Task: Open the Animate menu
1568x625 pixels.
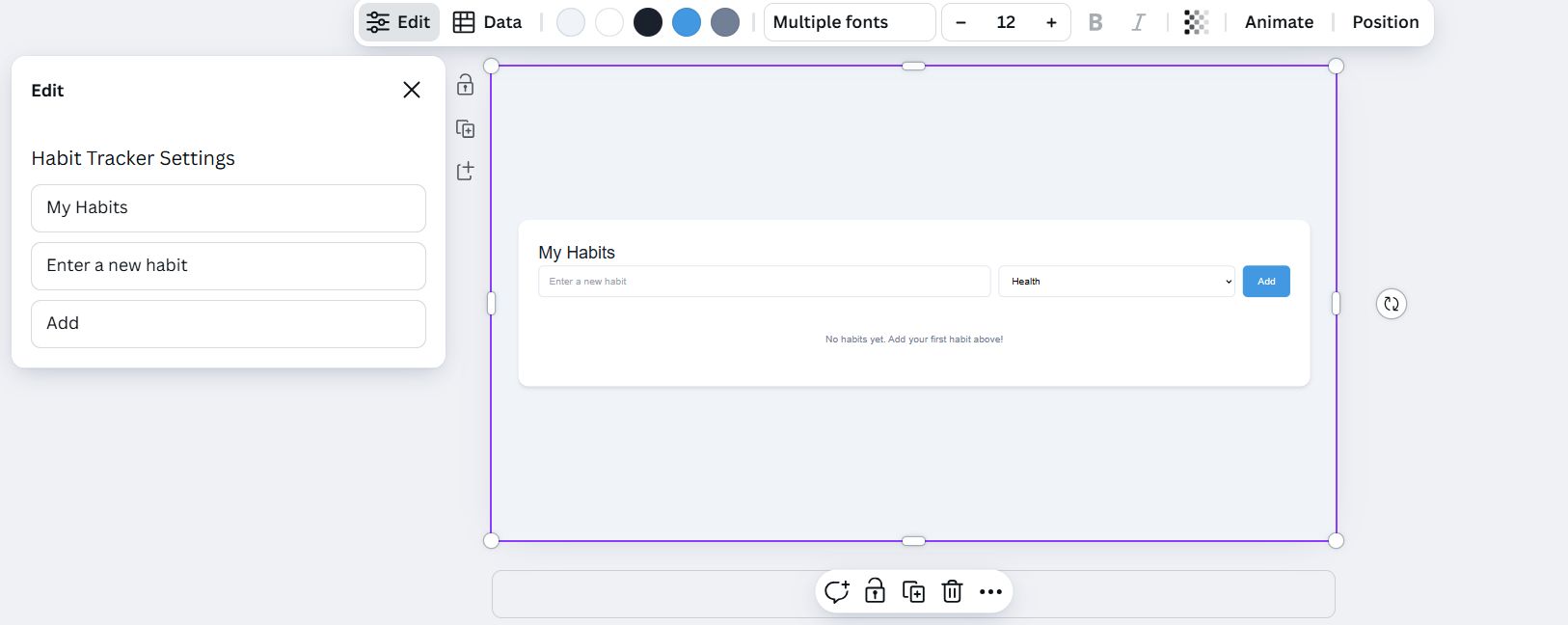Action: 1279,22
